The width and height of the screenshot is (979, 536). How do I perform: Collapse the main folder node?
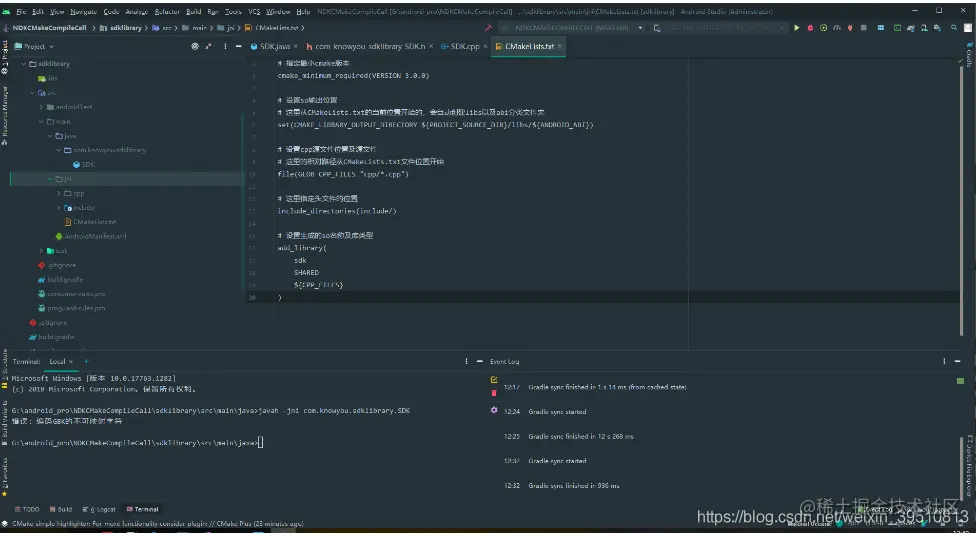coord(41,121)
